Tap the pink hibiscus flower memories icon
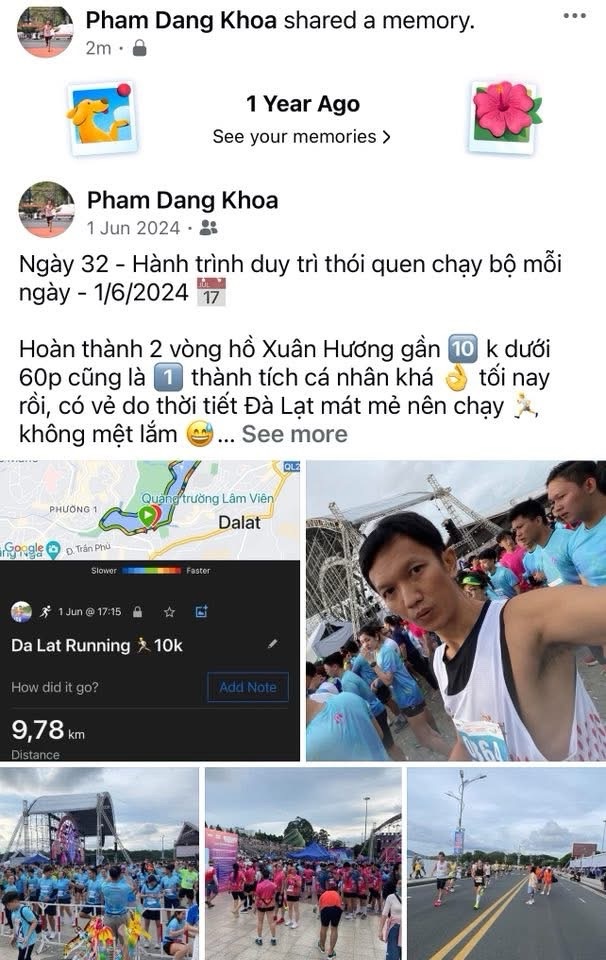The height and width of the screenshot is (960, 606). (x=506, y=117)
